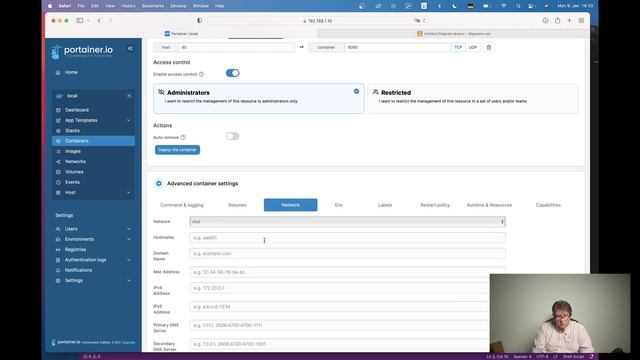Open a new Safari tab
This screenshot has width=640, height=360.
click(x=569, y=20)
